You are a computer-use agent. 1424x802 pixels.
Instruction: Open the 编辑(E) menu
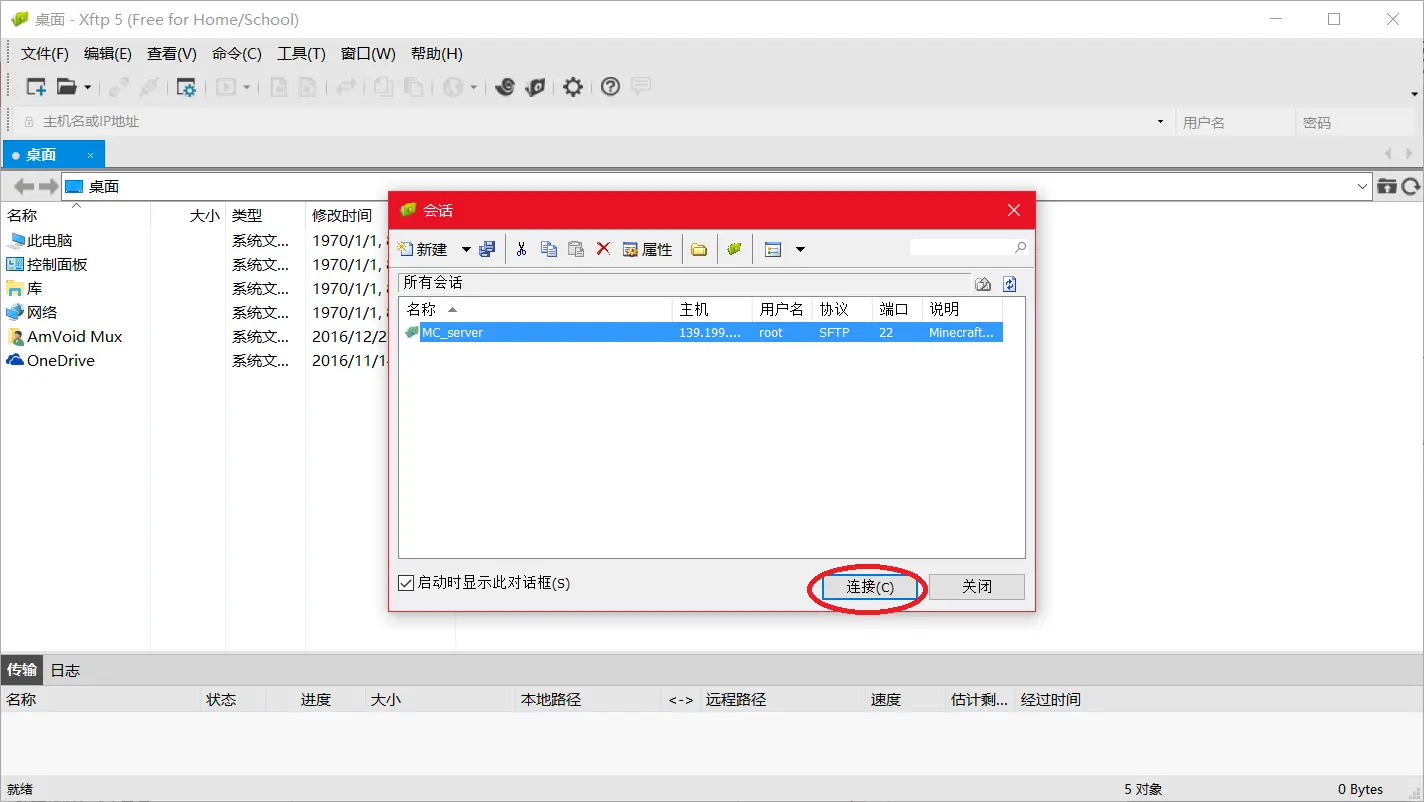[x=108, y=54]
